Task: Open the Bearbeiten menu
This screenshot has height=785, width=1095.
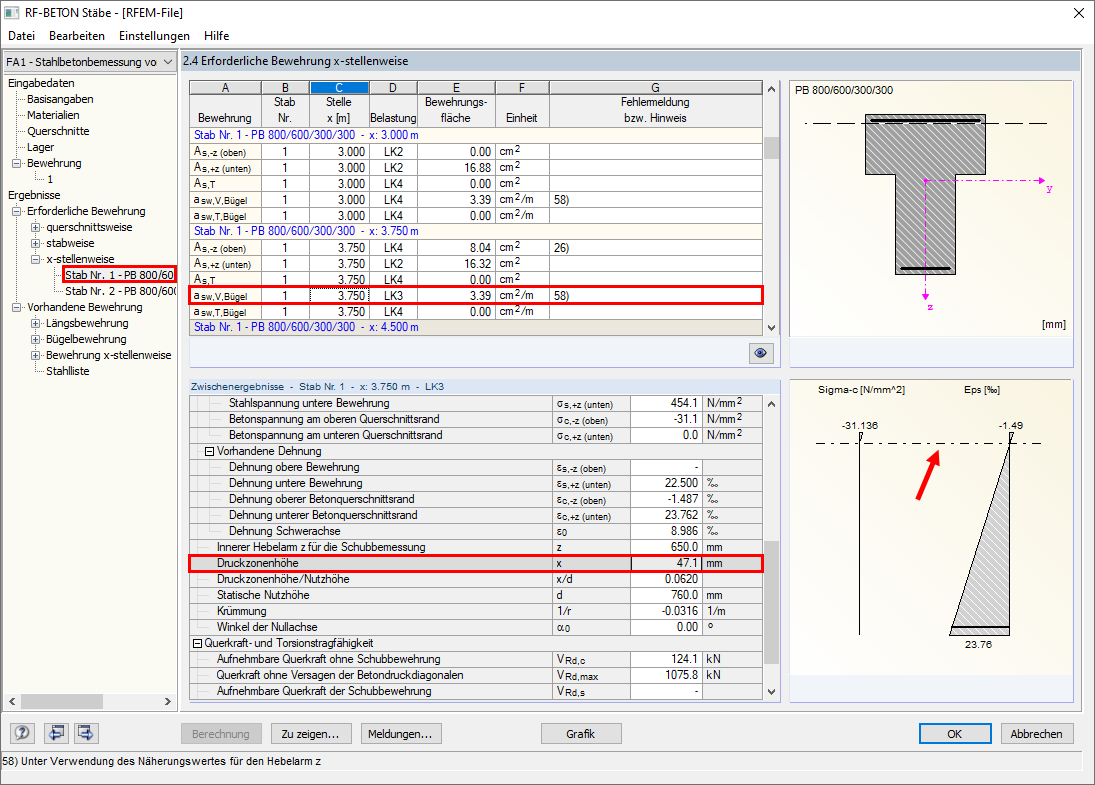Action: pyautogui.click(x=77, y=35)
